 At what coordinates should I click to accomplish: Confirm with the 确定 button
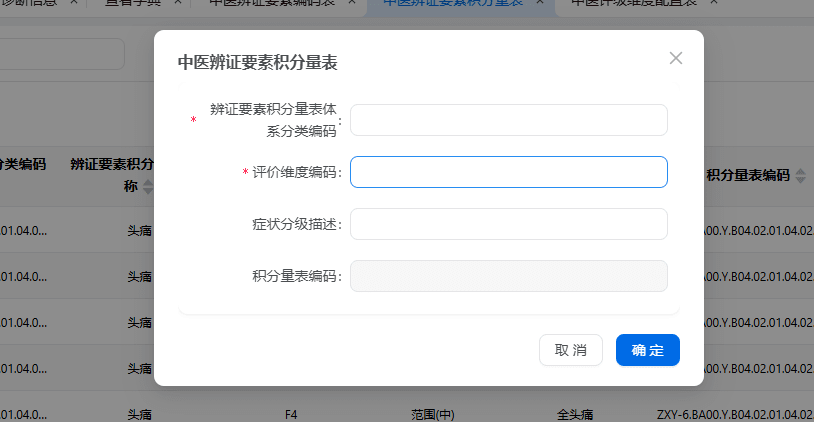tap(647, 350)
